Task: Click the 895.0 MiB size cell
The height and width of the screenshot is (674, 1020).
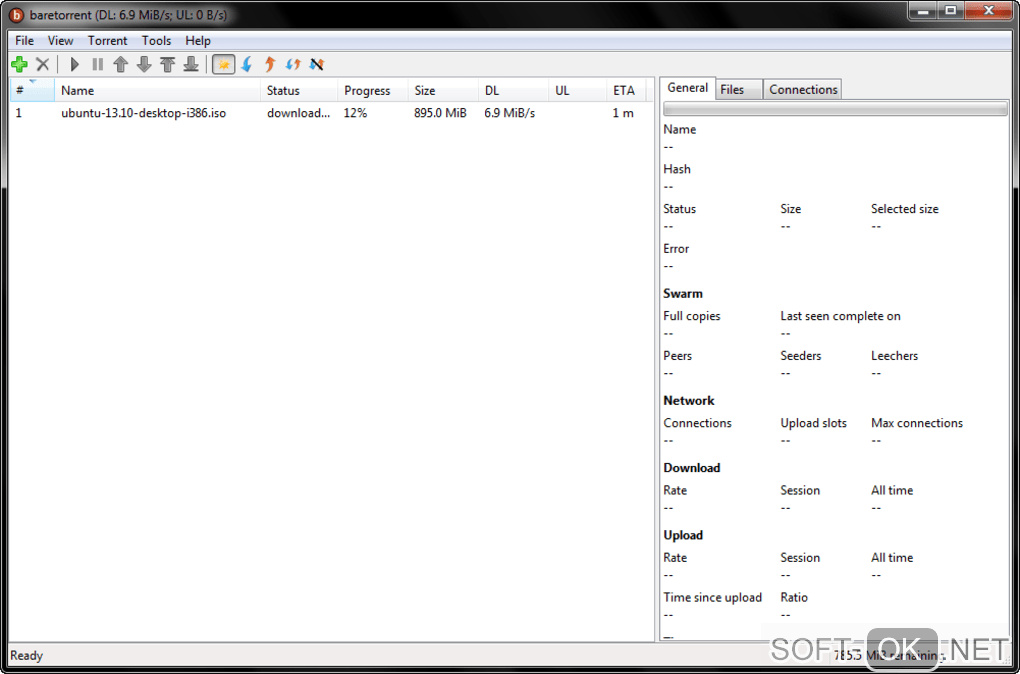Action: 440,113
